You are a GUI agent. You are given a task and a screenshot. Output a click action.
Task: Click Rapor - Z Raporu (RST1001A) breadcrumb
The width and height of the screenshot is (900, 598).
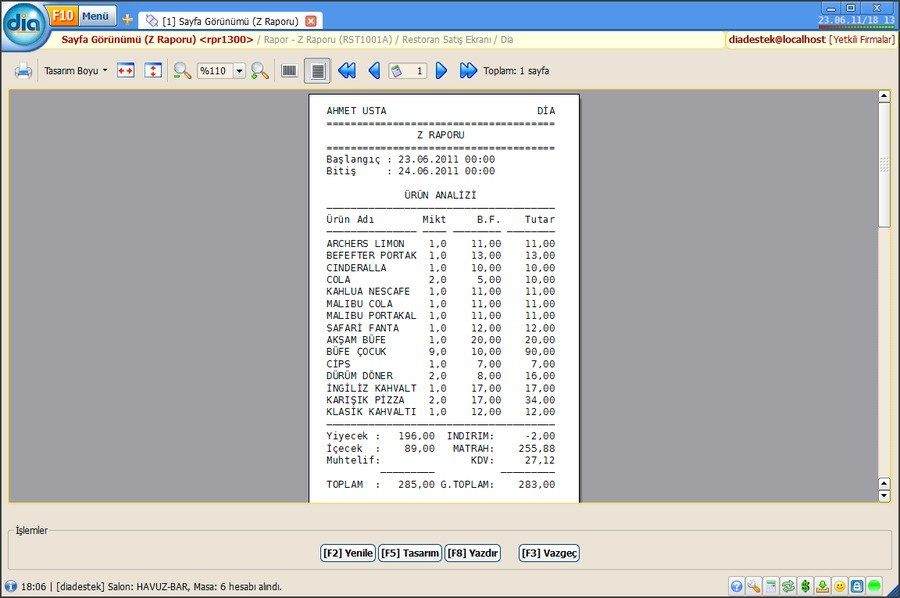click(x=328, y=40)
